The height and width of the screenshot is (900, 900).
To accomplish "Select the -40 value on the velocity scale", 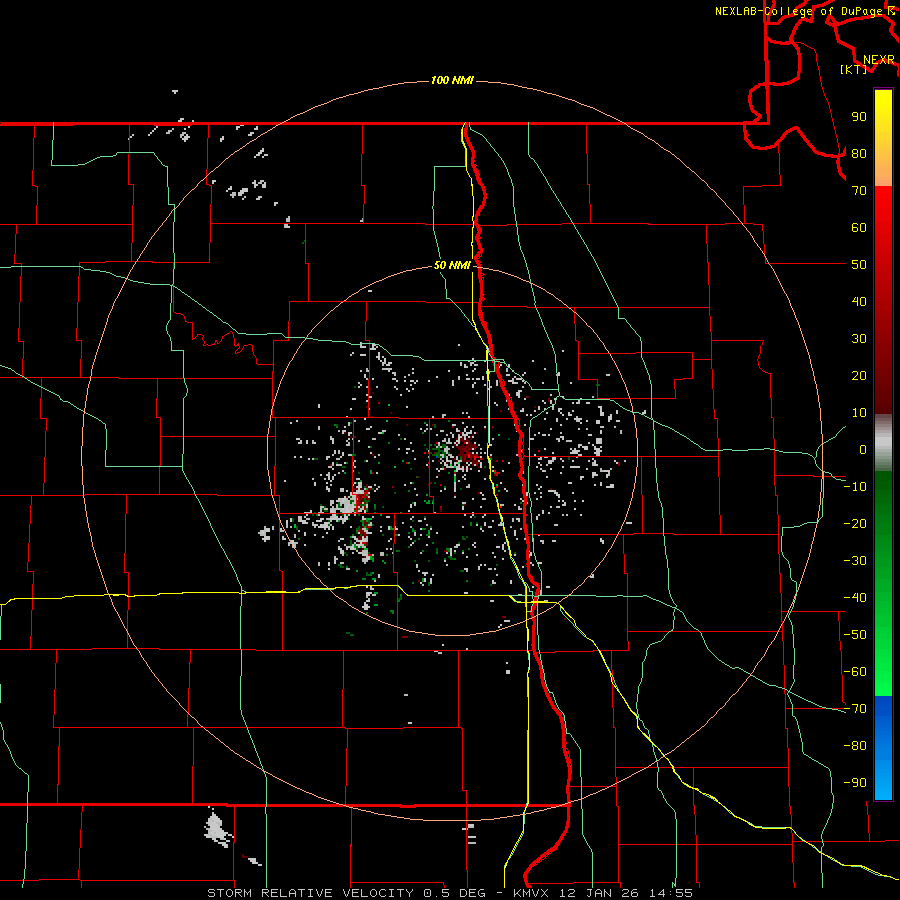I will pos(855,598).
